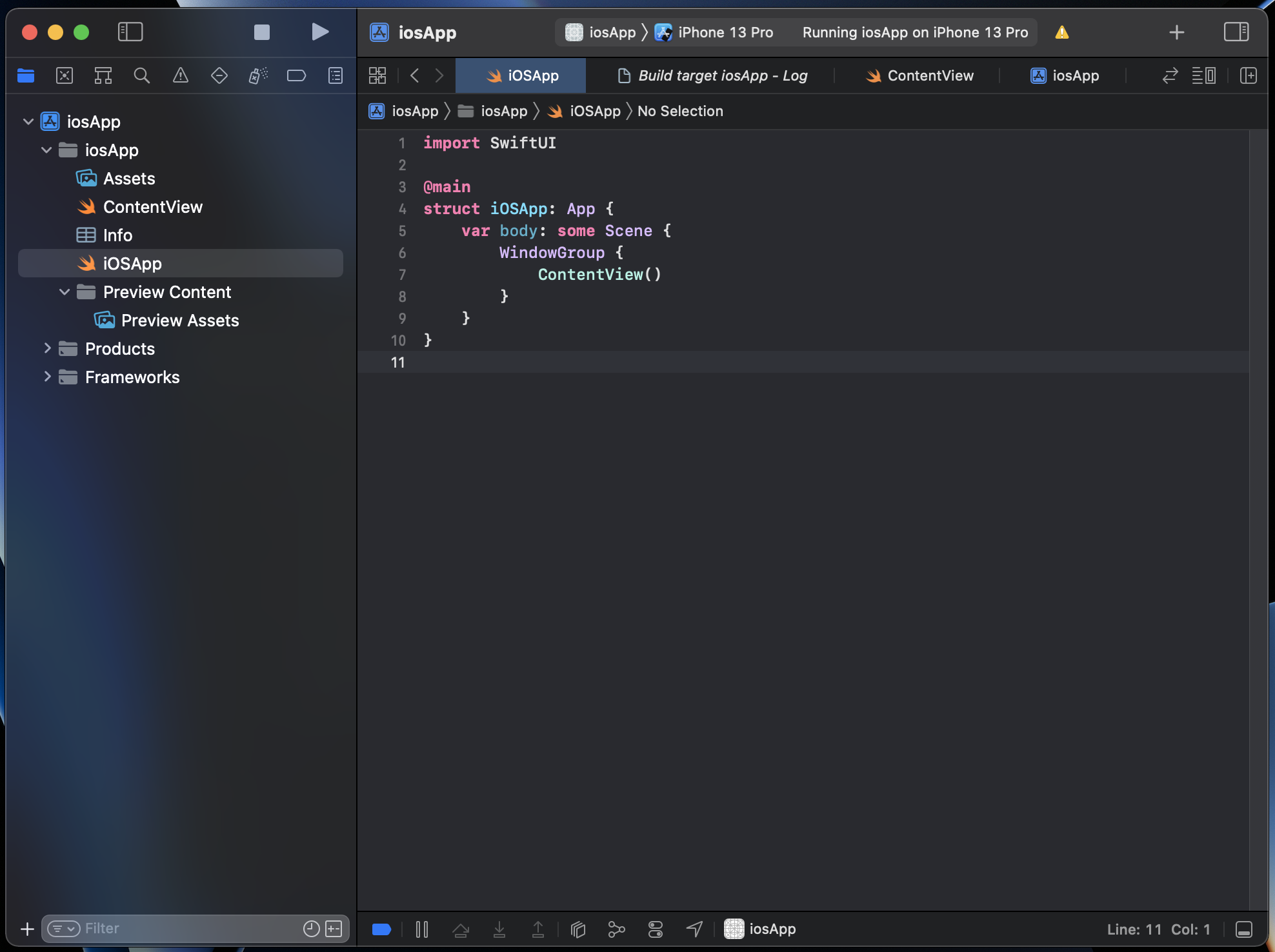Pause program execution in debug bar

coord(422,929)
